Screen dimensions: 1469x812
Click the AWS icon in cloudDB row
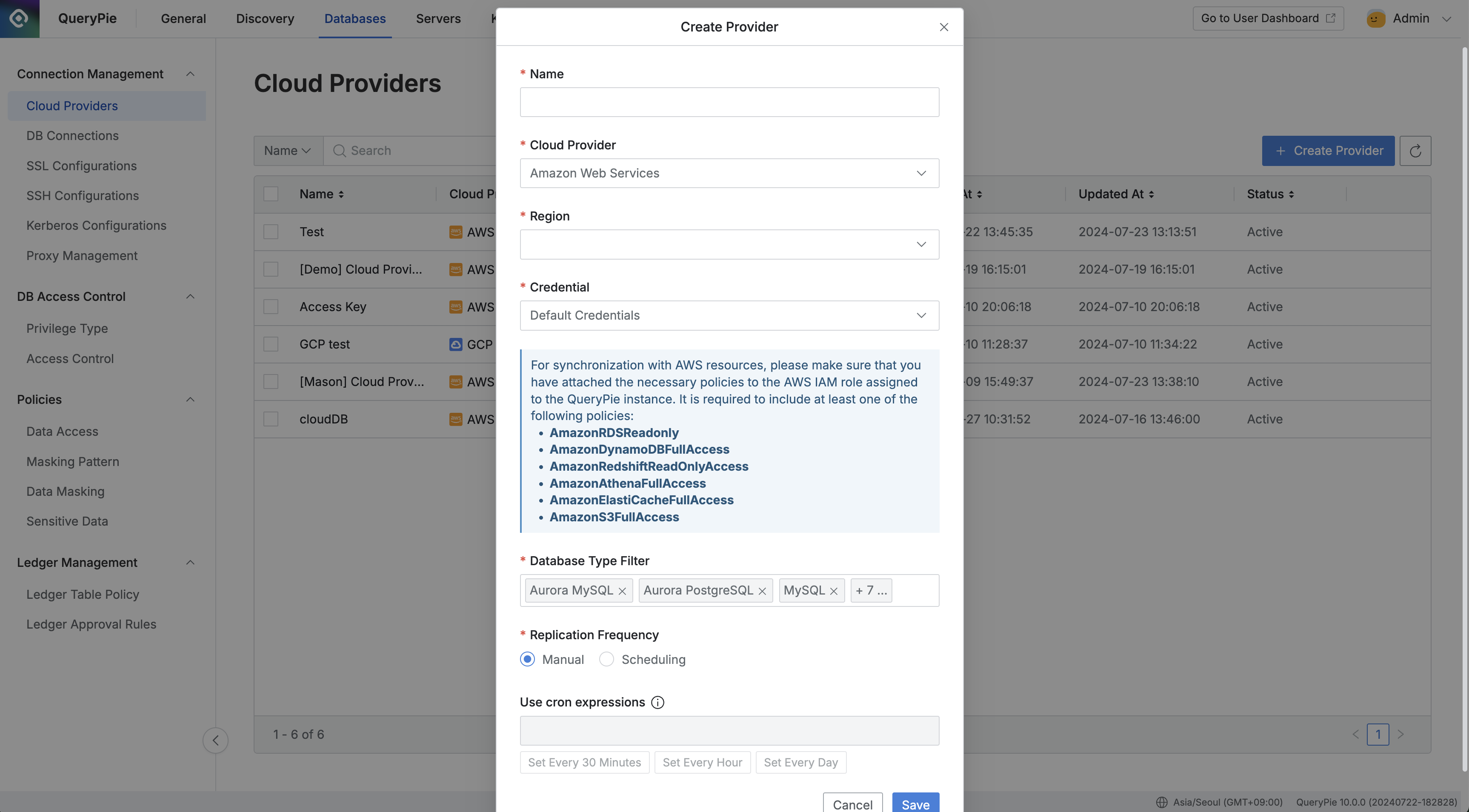456,419
